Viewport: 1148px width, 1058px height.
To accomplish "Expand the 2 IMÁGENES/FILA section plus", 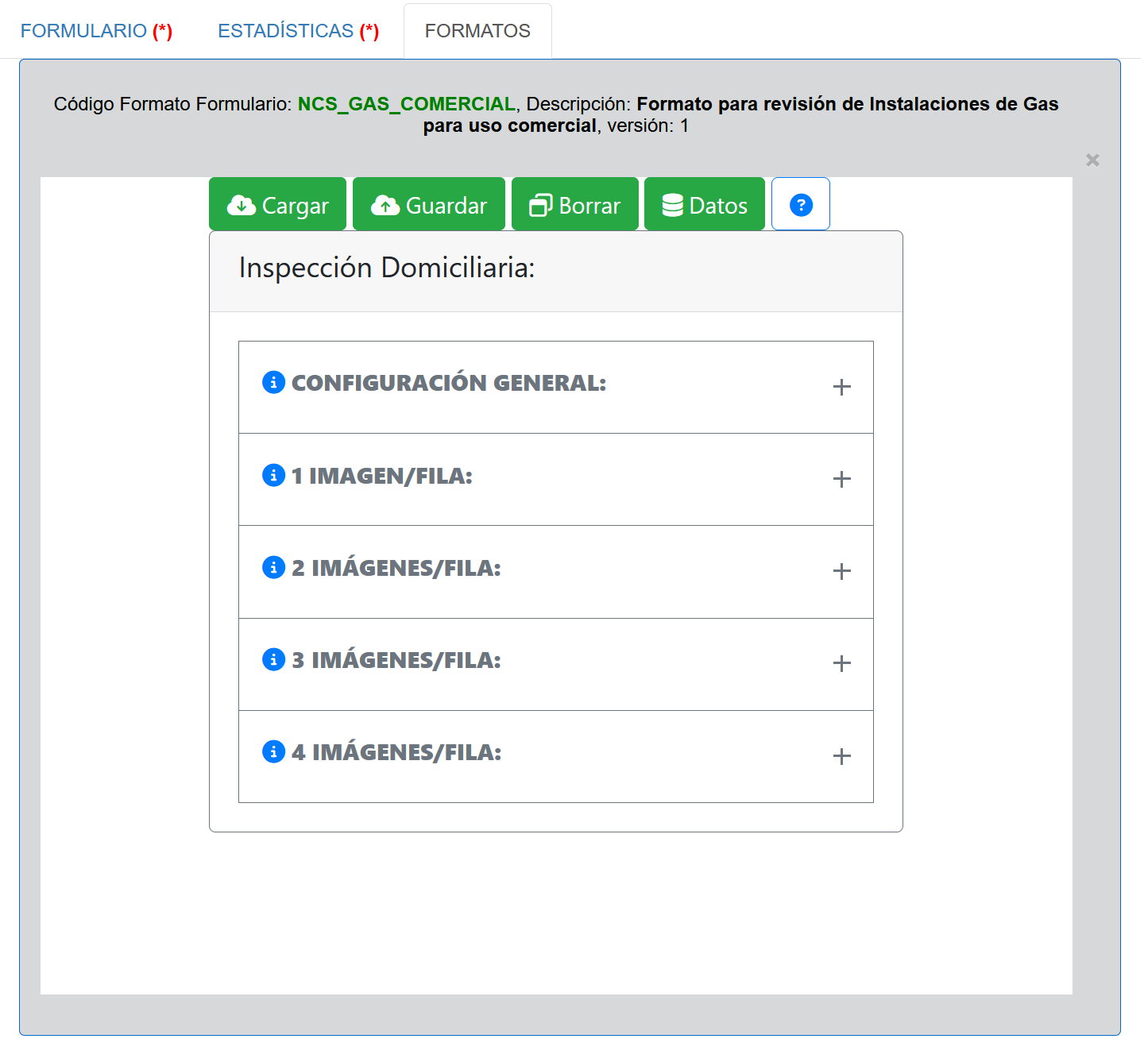I will point(841,571).
